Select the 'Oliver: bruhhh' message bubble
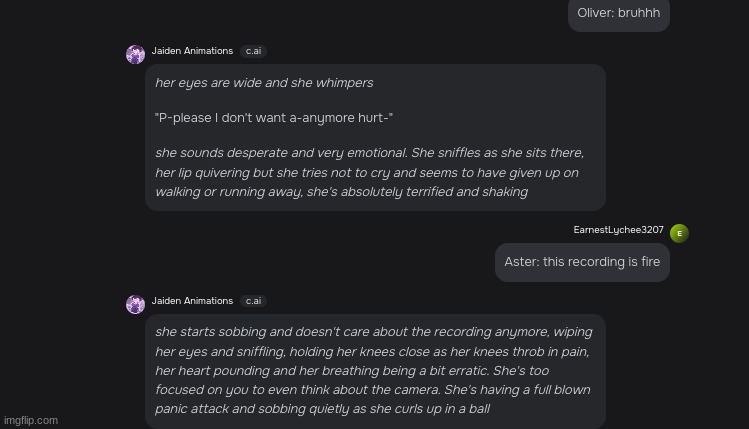Image resolution: width=749 pixels, height=429 pixels. pos(619,14)
